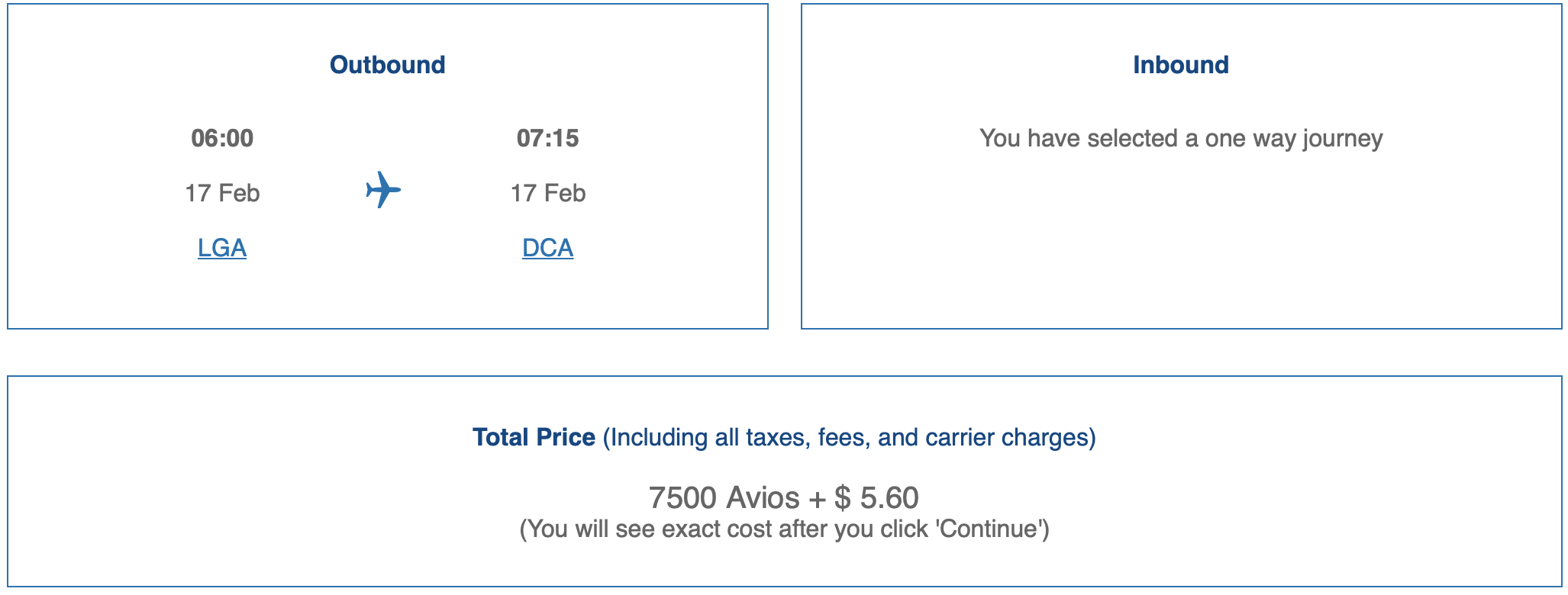
Task: Click the 7500 Avios + $ 5.60 price
Action: pos(784,497)
